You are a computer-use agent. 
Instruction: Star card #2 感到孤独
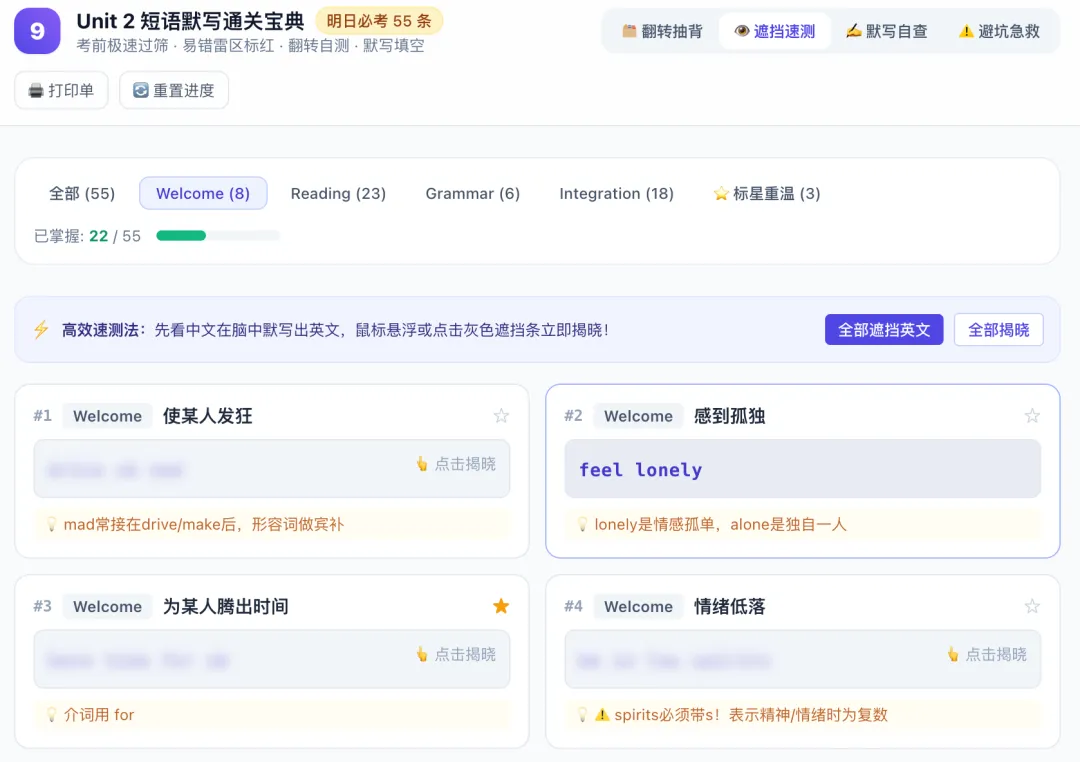[x=1032, y=415]
